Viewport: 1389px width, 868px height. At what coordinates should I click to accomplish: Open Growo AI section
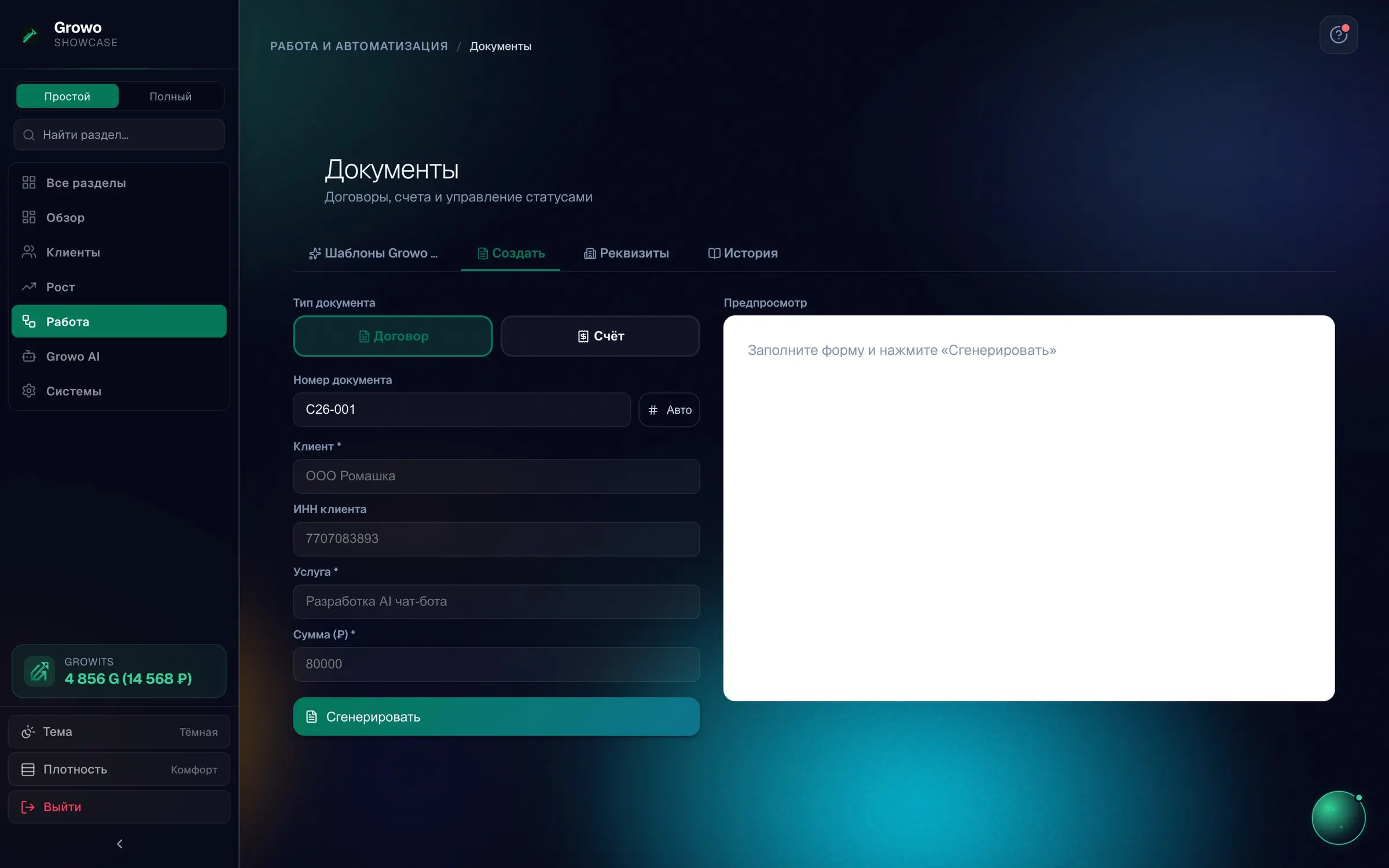[x=119, y=356]
